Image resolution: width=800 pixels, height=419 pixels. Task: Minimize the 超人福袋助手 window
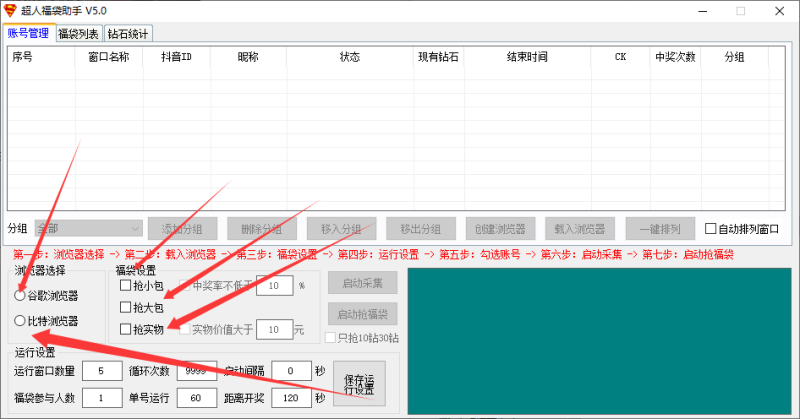[x=703, y=11]
